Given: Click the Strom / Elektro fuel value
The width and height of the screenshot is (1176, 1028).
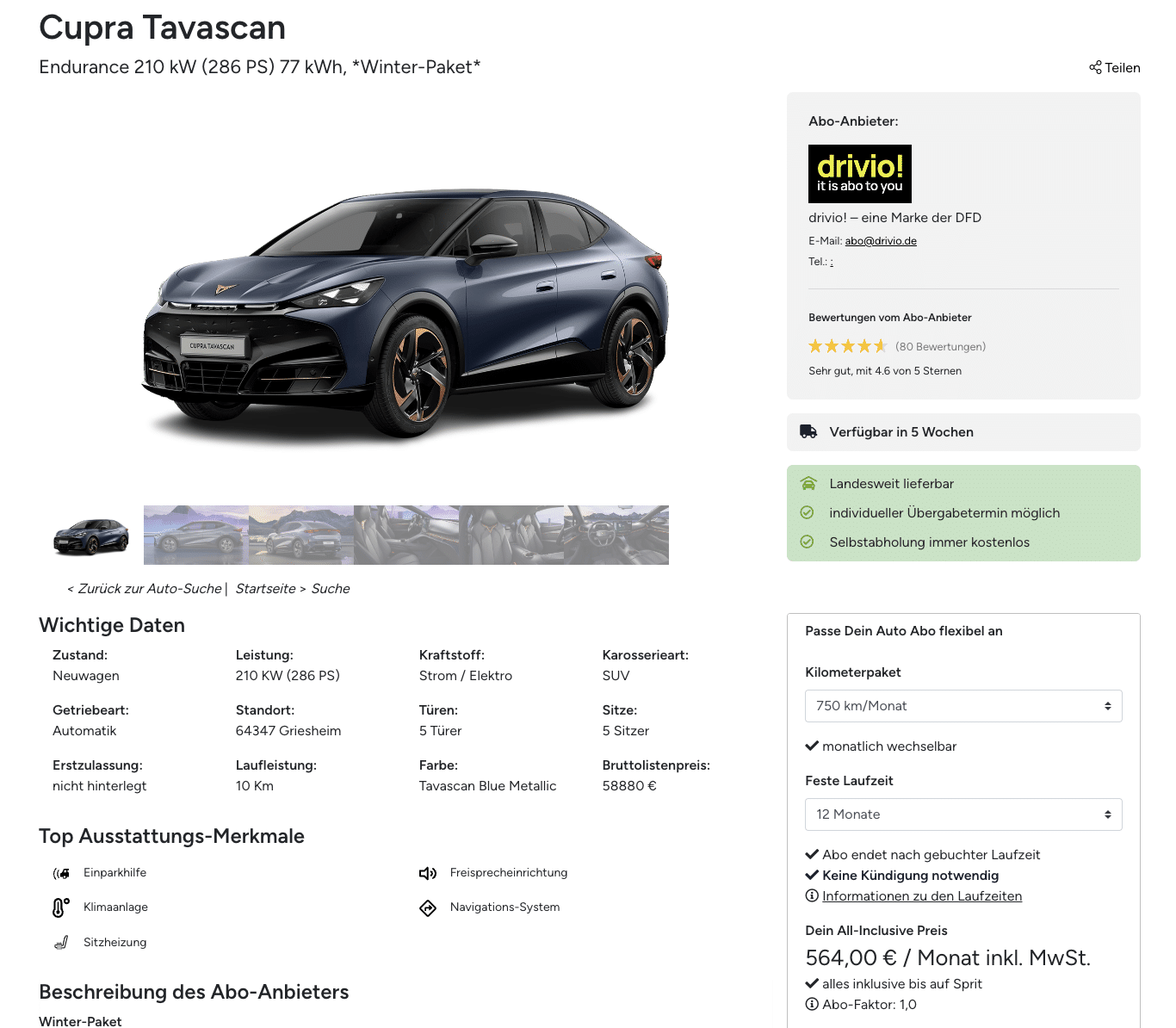Looking at the screenshot, I should coord(466,676).
